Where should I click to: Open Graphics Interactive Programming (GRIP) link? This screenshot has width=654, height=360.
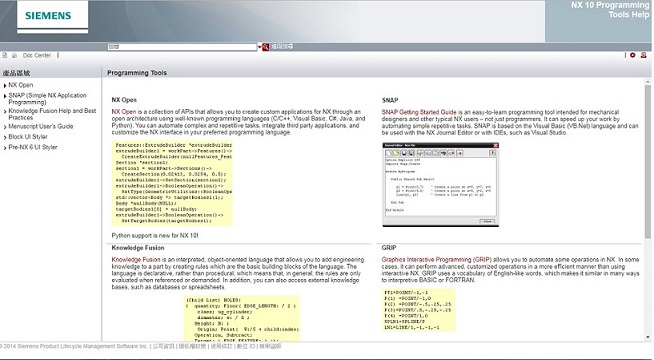[436, 259]
